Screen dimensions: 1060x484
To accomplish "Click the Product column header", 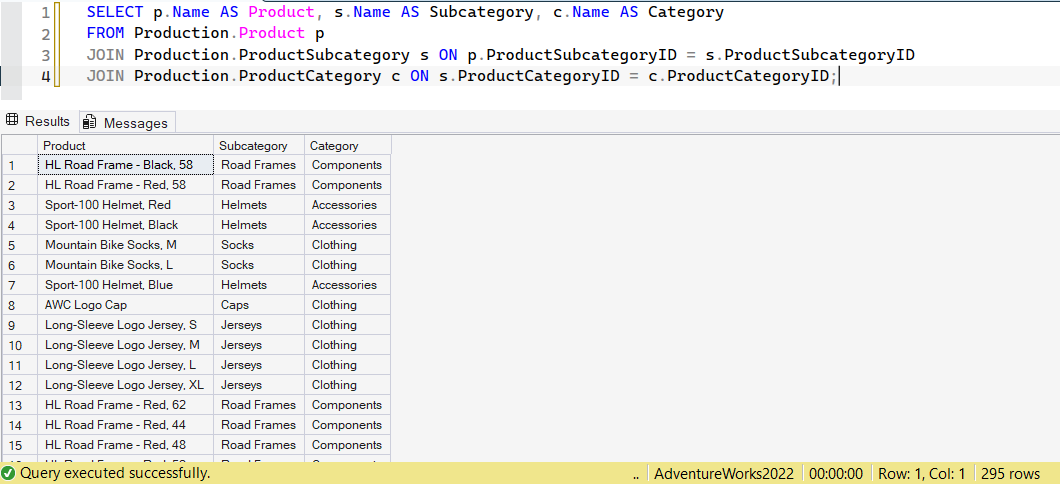I will [x=126, y=145].
